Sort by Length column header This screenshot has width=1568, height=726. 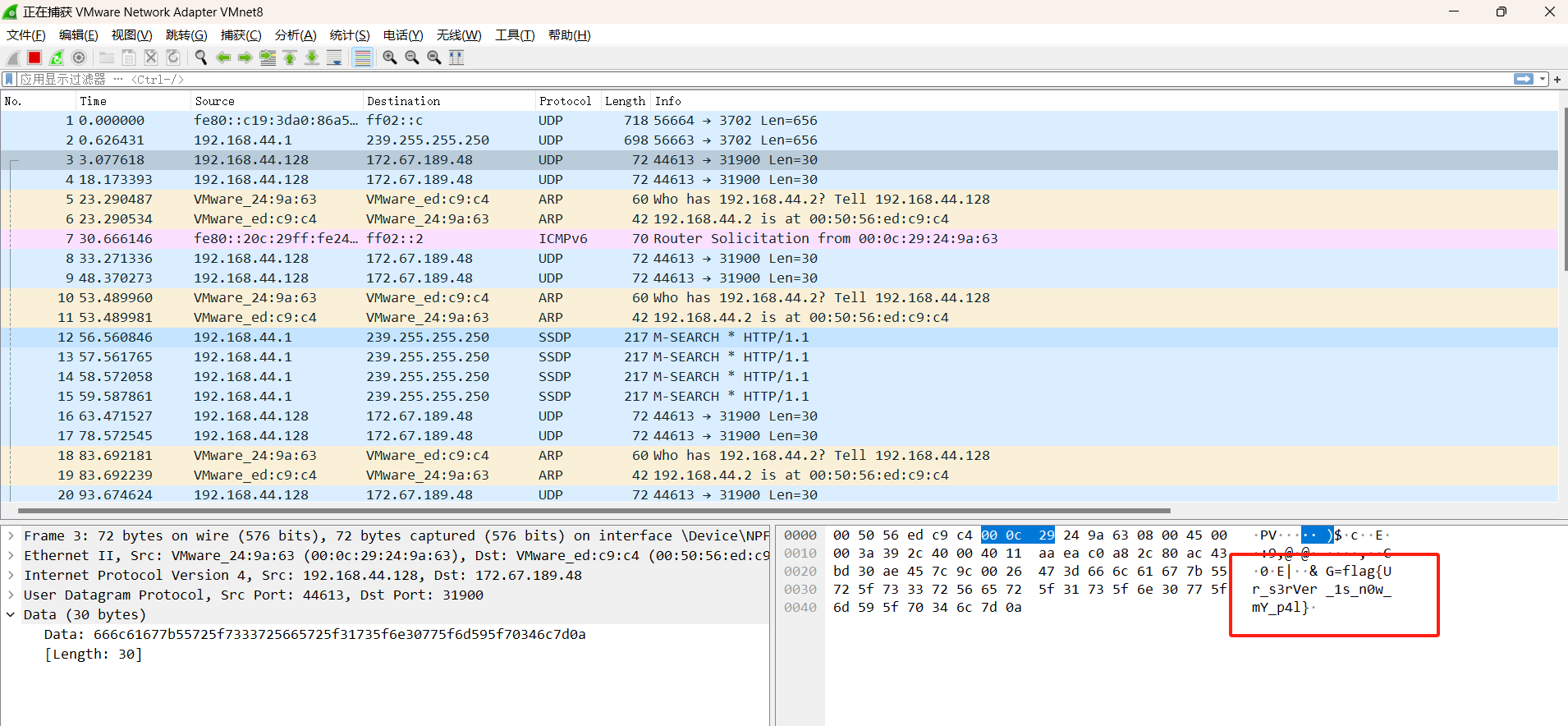tap(626, 101)
